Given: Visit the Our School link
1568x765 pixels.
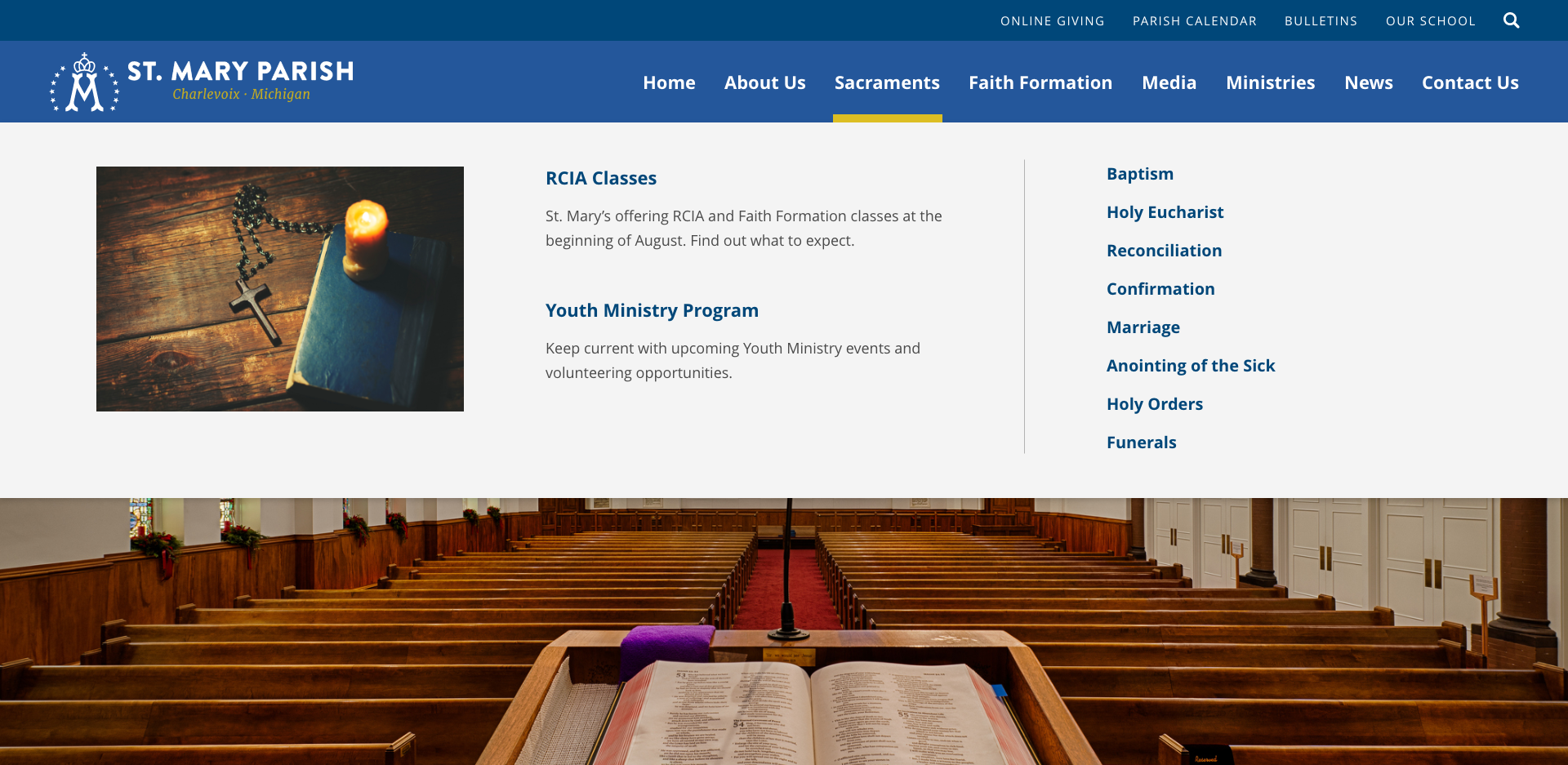Looking at the screenshot, I should pyautogui.click(x=1430, y=21).
